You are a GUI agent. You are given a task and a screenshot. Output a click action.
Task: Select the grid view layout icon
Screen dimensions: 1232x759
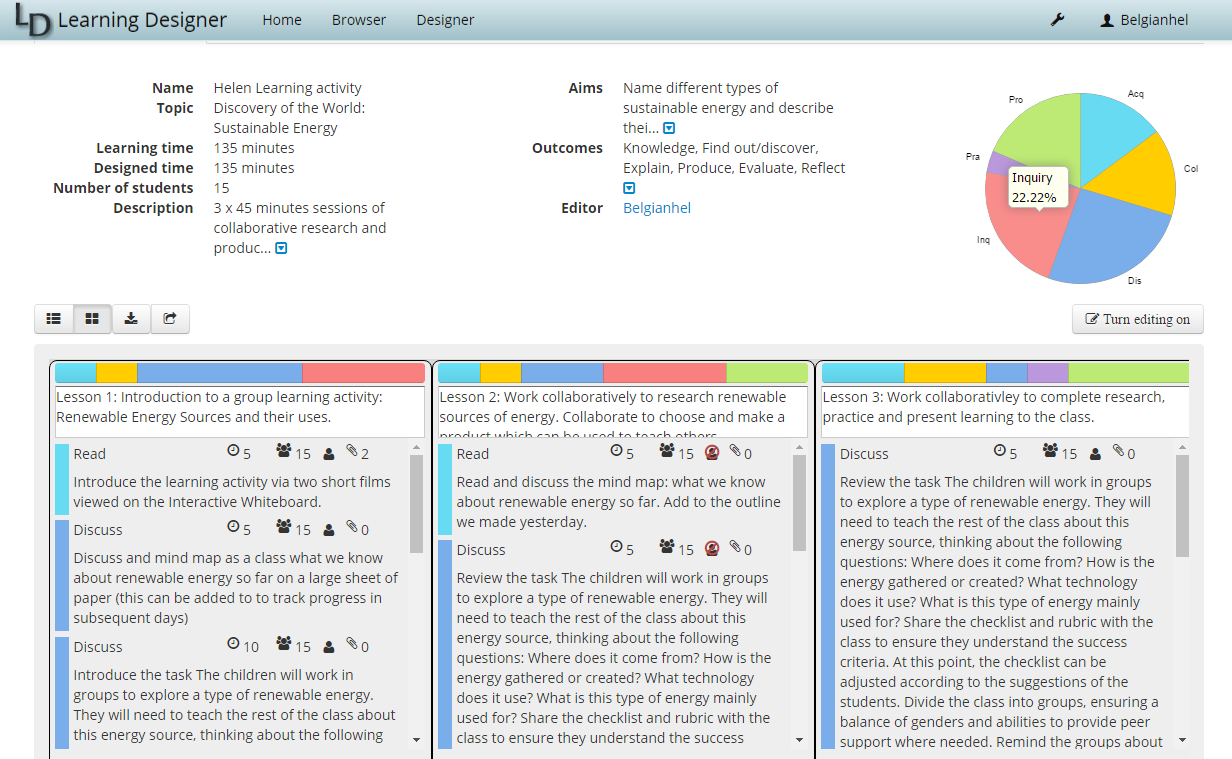pyautogui.click(x=92, y=319)
